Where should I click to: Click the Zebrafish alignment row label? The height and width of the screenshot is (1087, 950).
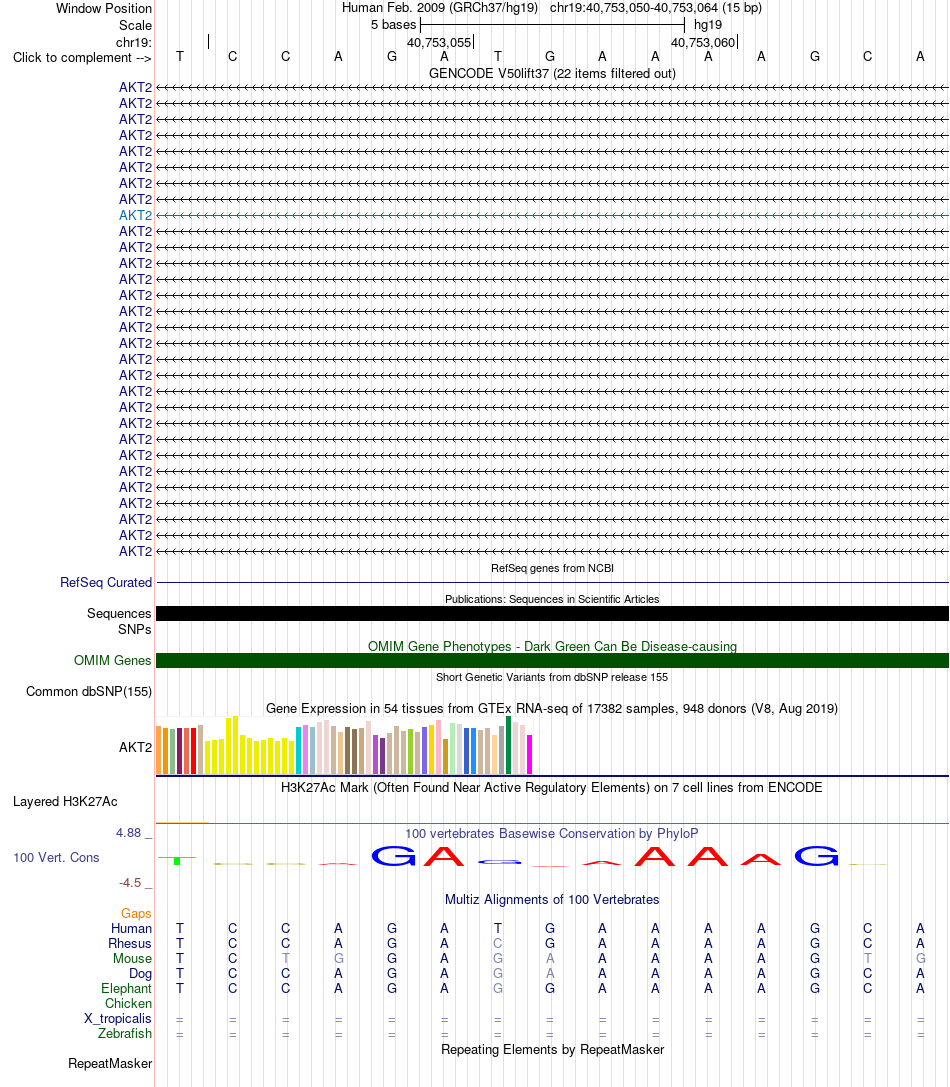[x=125, y=1034]
